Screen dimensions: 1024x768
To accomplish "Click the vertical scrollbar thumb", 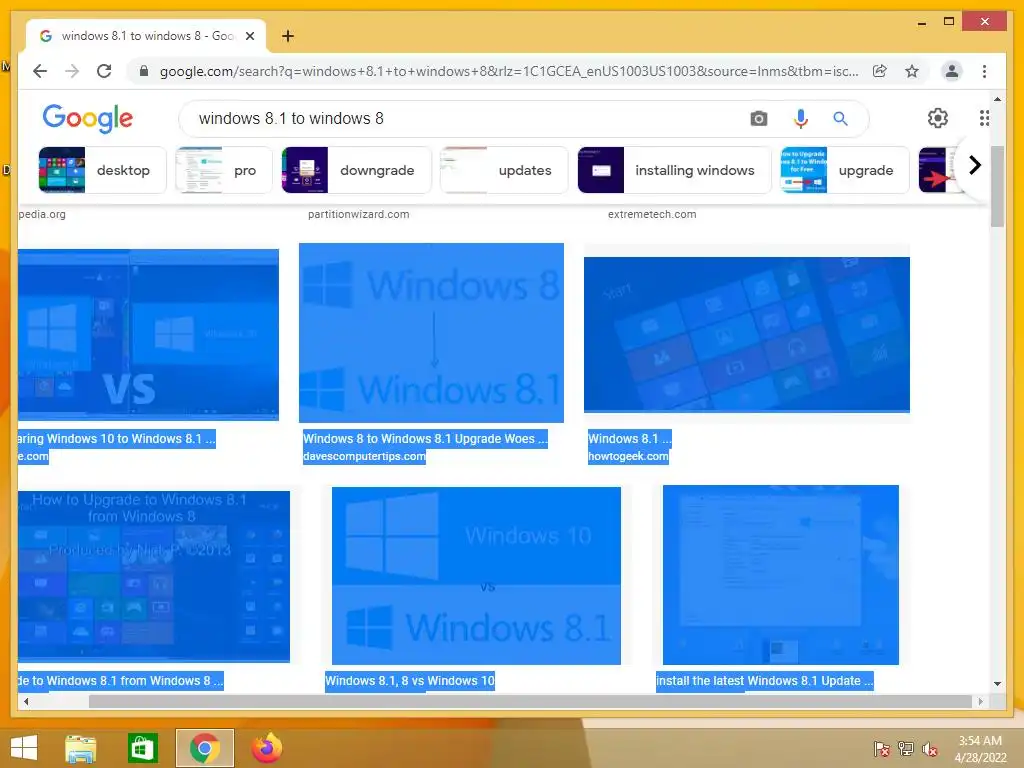I will click(x=997, y=186).
